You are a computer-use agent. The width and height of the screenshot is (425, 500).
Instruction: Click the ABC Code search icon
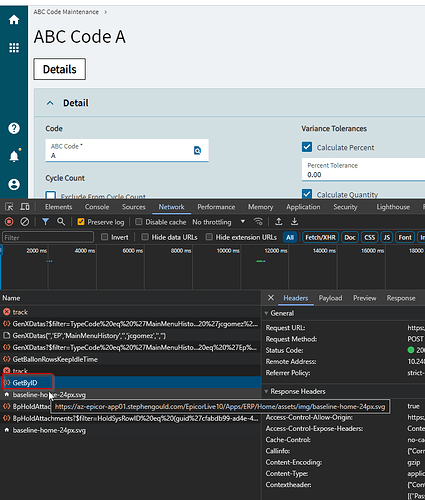(197, 151)
